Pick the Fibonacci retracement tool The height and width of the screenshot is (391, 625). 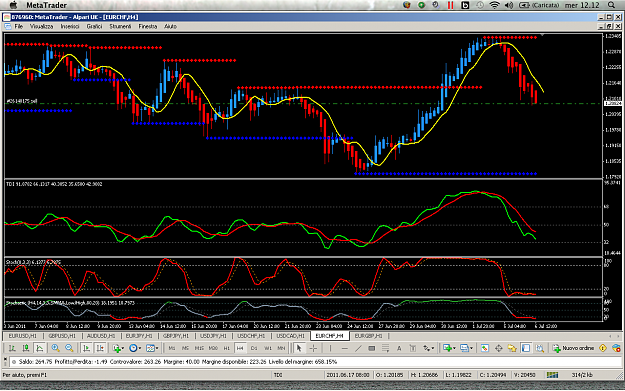click(385, 348)
